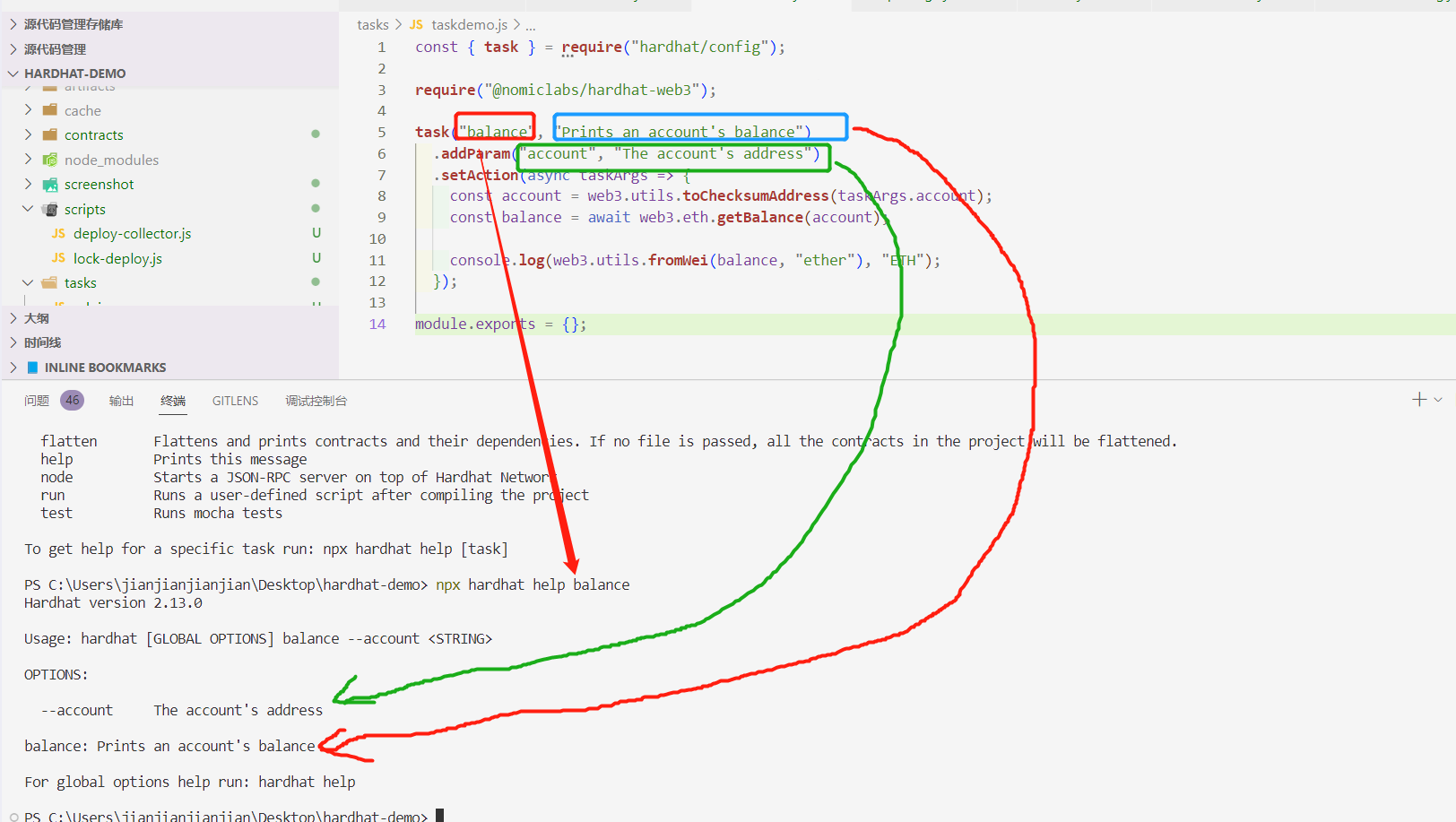The width and height of the screenshot is (1456, 822).
Task: Click line number 14 in the gutter
Action: 377,324
